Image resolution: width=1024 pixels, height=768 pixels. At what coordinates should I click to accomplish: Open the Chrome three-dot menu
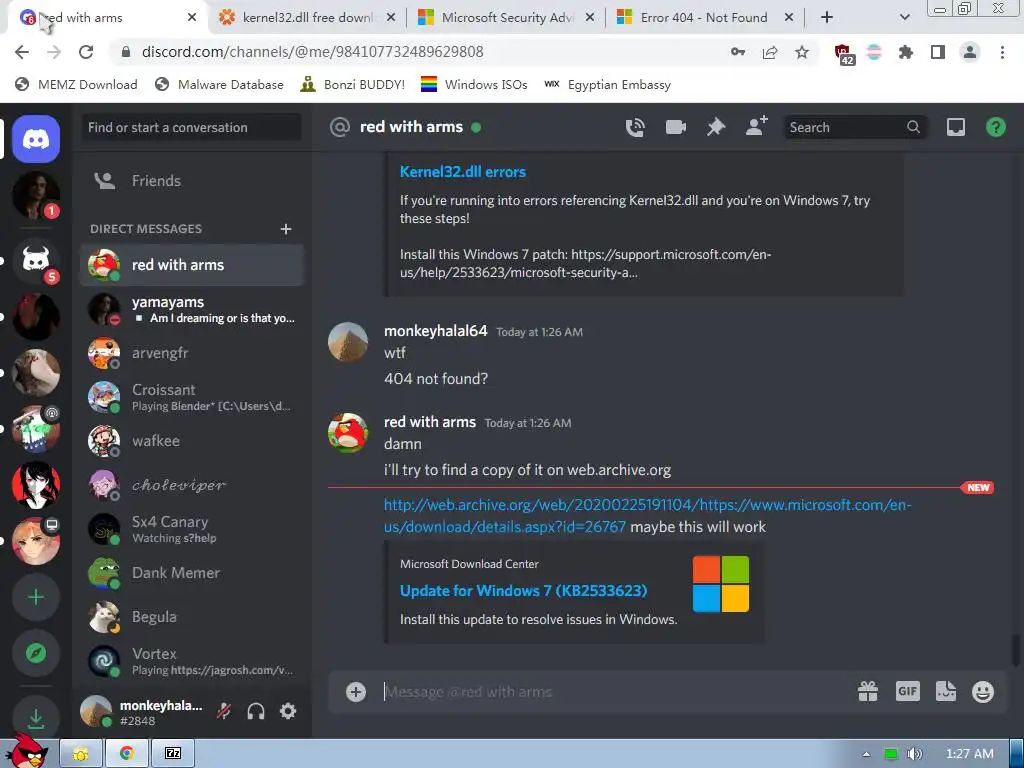coord(1002,52)
